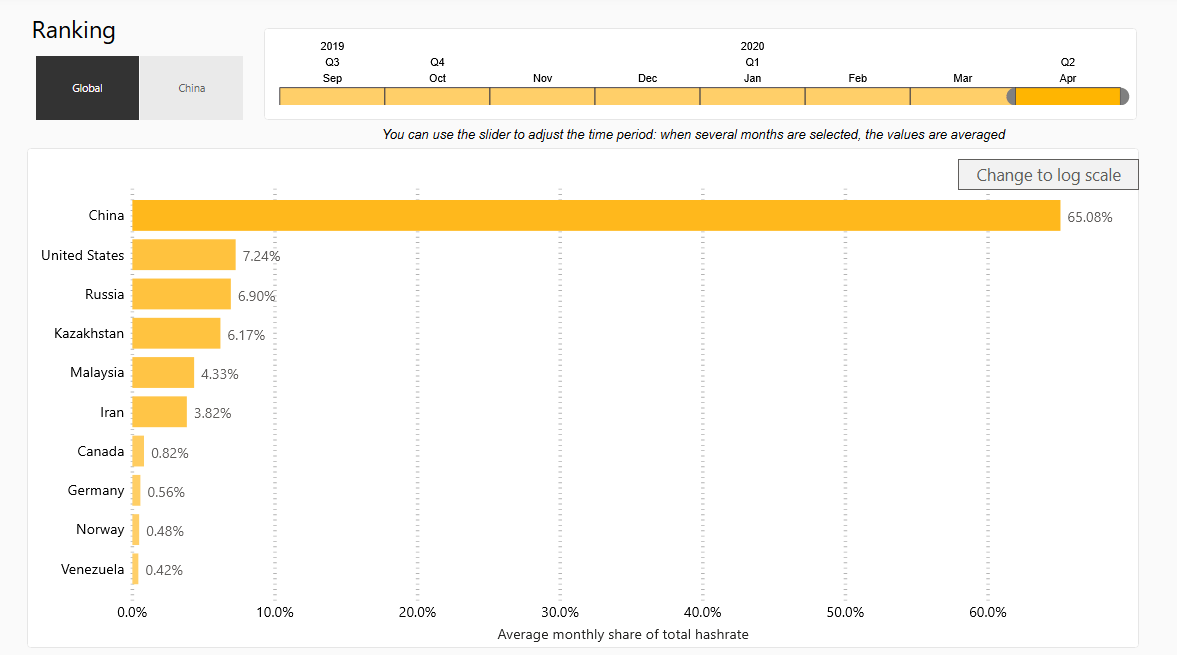
Task: Click the Change to log scale button
Action: coord(1048,175)
